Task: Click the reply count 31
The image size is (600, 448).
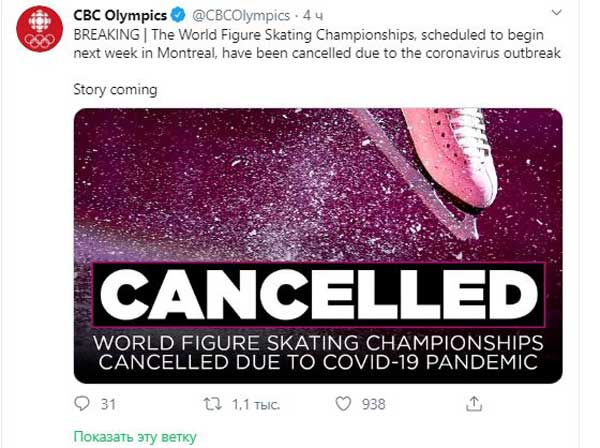Action: (x=110, y=404)
